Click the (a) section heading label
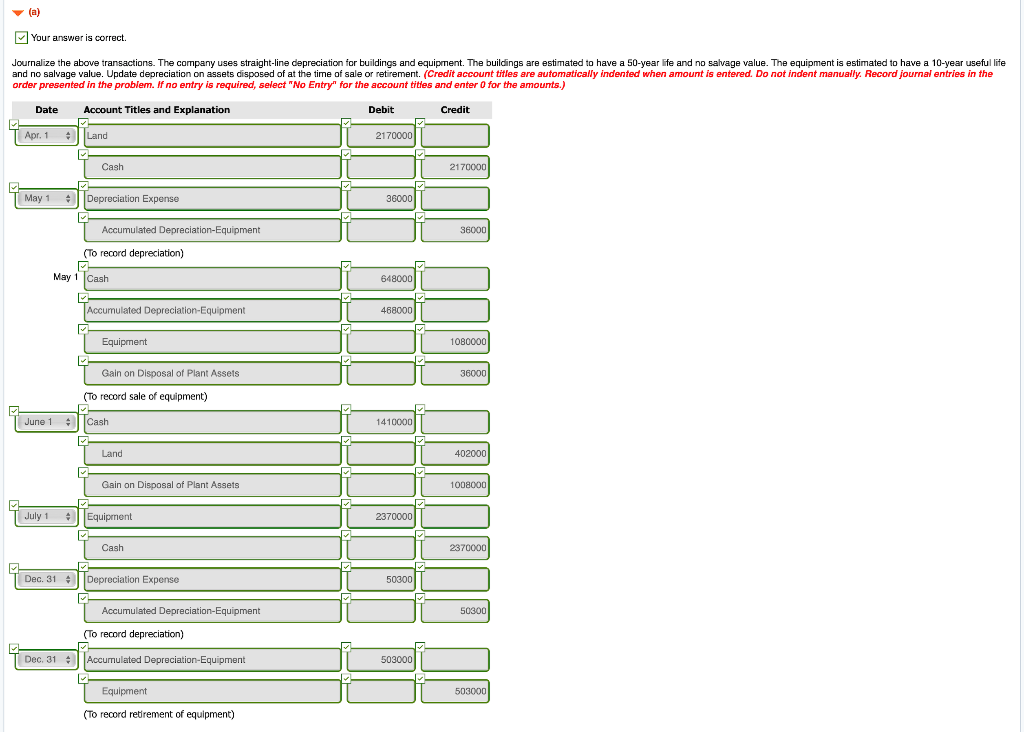 pos(33,12)
